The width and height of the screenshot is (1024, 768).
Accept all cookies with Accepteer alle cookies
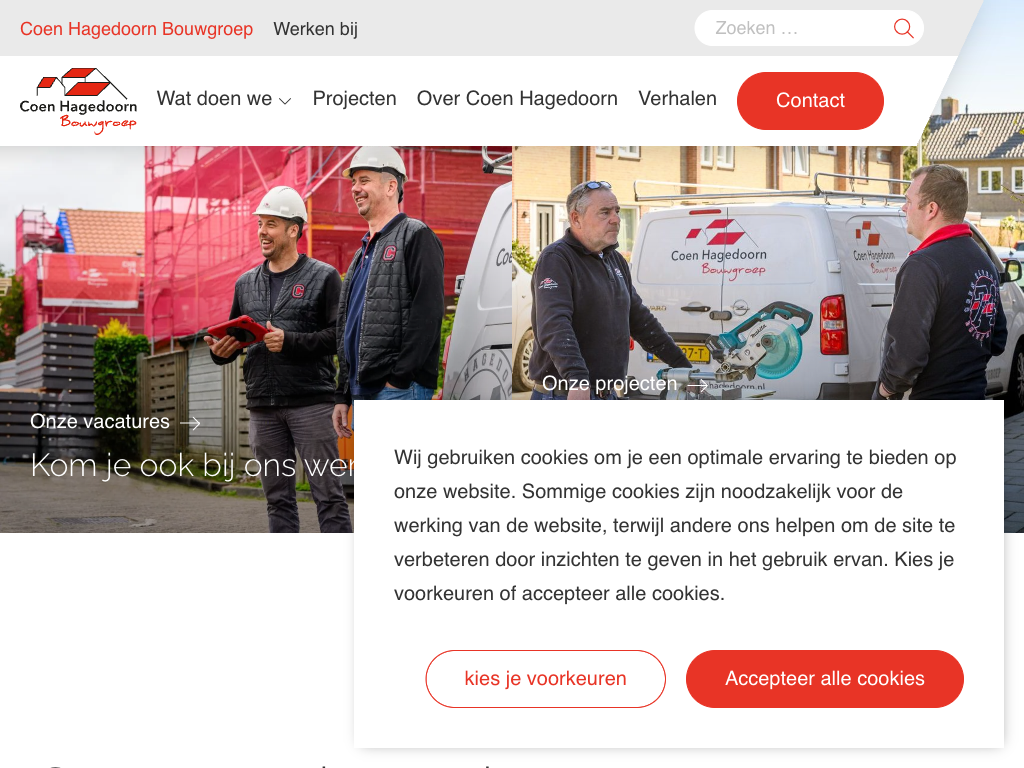(x=825, y=679)
